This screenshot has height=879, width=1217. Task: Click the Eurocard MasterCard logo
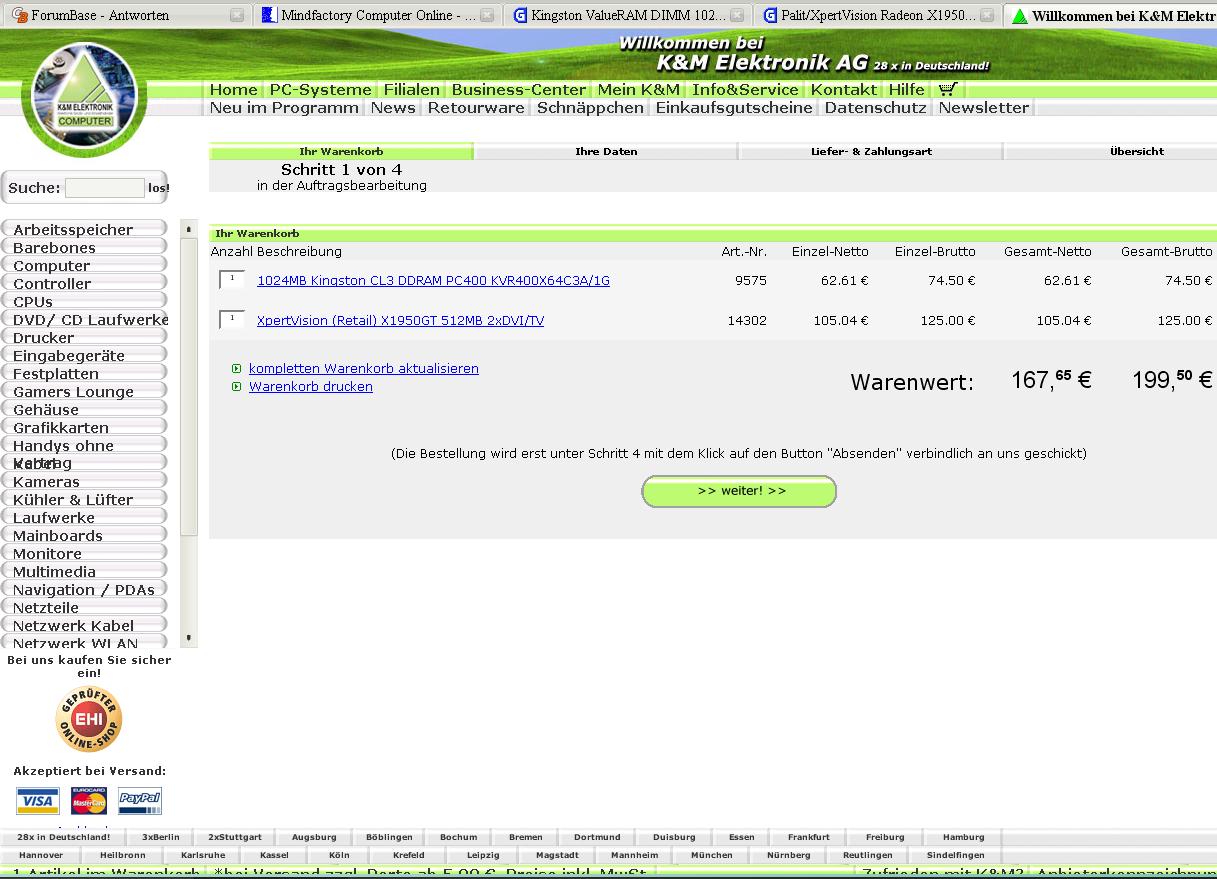pyautogui.click(x=89, y=801)
